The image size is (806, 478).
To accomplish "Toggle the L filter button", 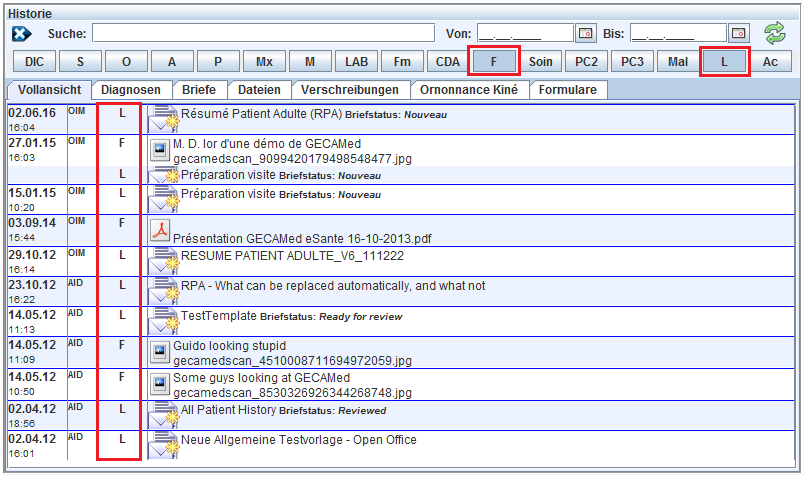I will [x=723, y=62].
